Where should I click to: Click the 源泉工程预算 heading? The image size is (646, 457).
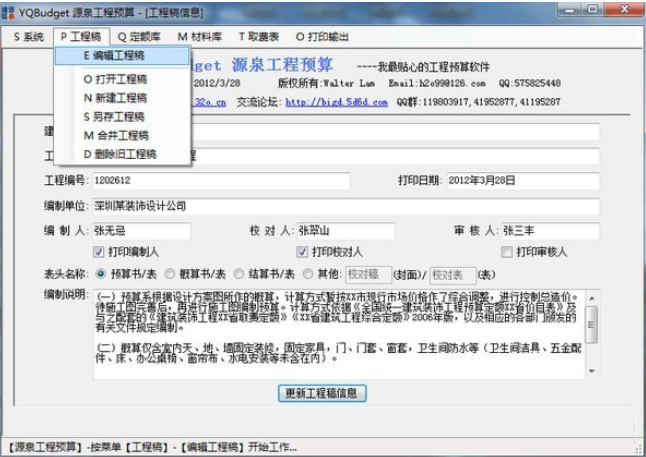[282, 65]
